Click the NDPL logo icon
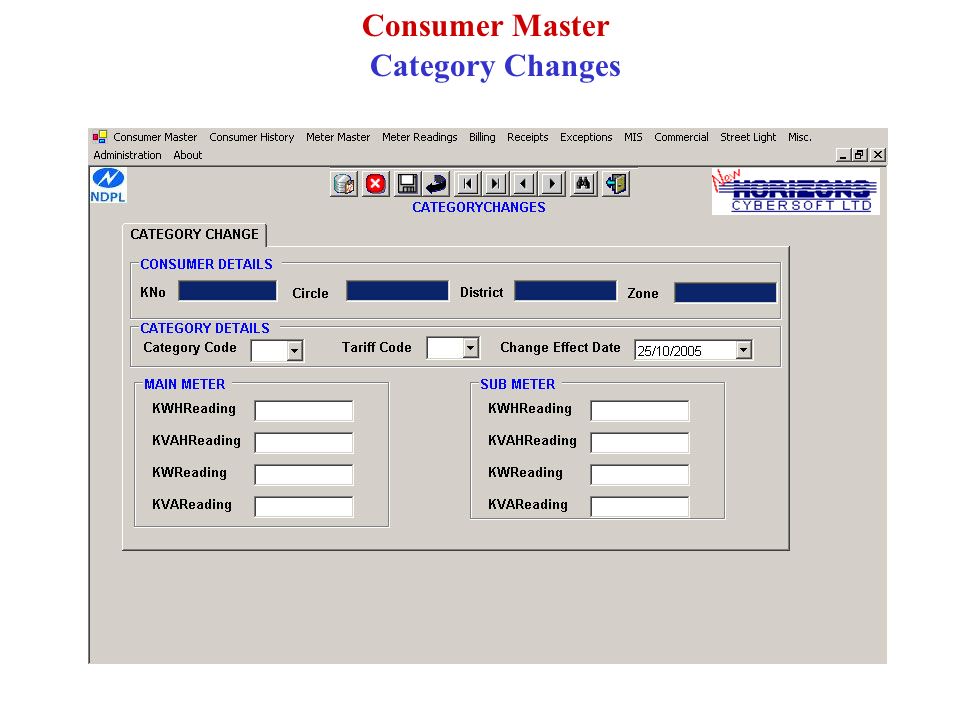Image resolution: width=960 pixels, height=720 pixels. pyautogui.click(x=108, y=186)
